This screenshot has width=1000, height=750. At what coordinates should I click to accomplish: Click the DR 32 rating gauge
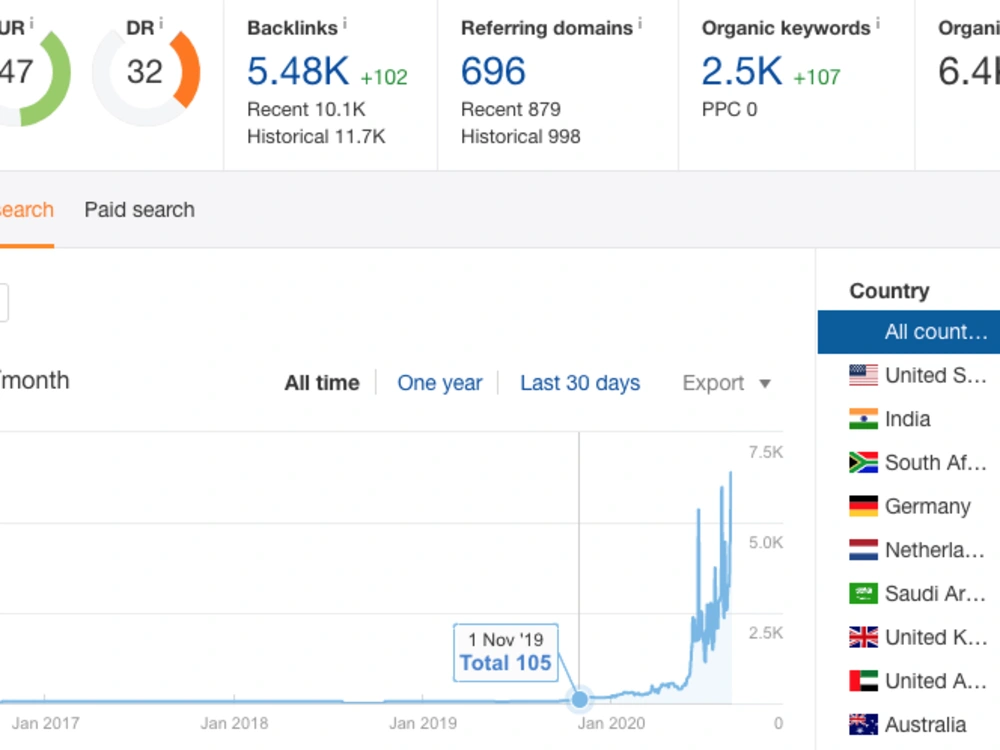click(x=146, y=72)
